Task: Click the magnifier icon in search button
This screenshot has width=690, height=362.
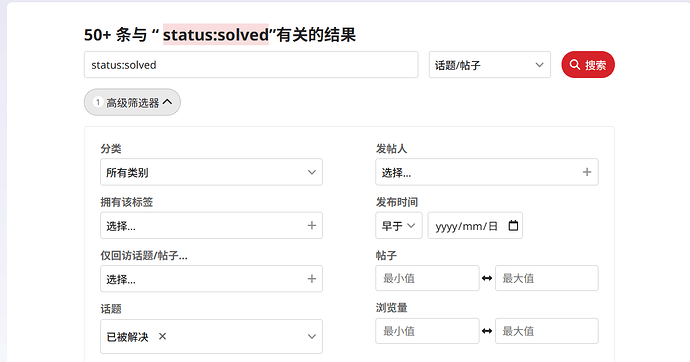Action: pyautogui.click(x=574, y=65)
